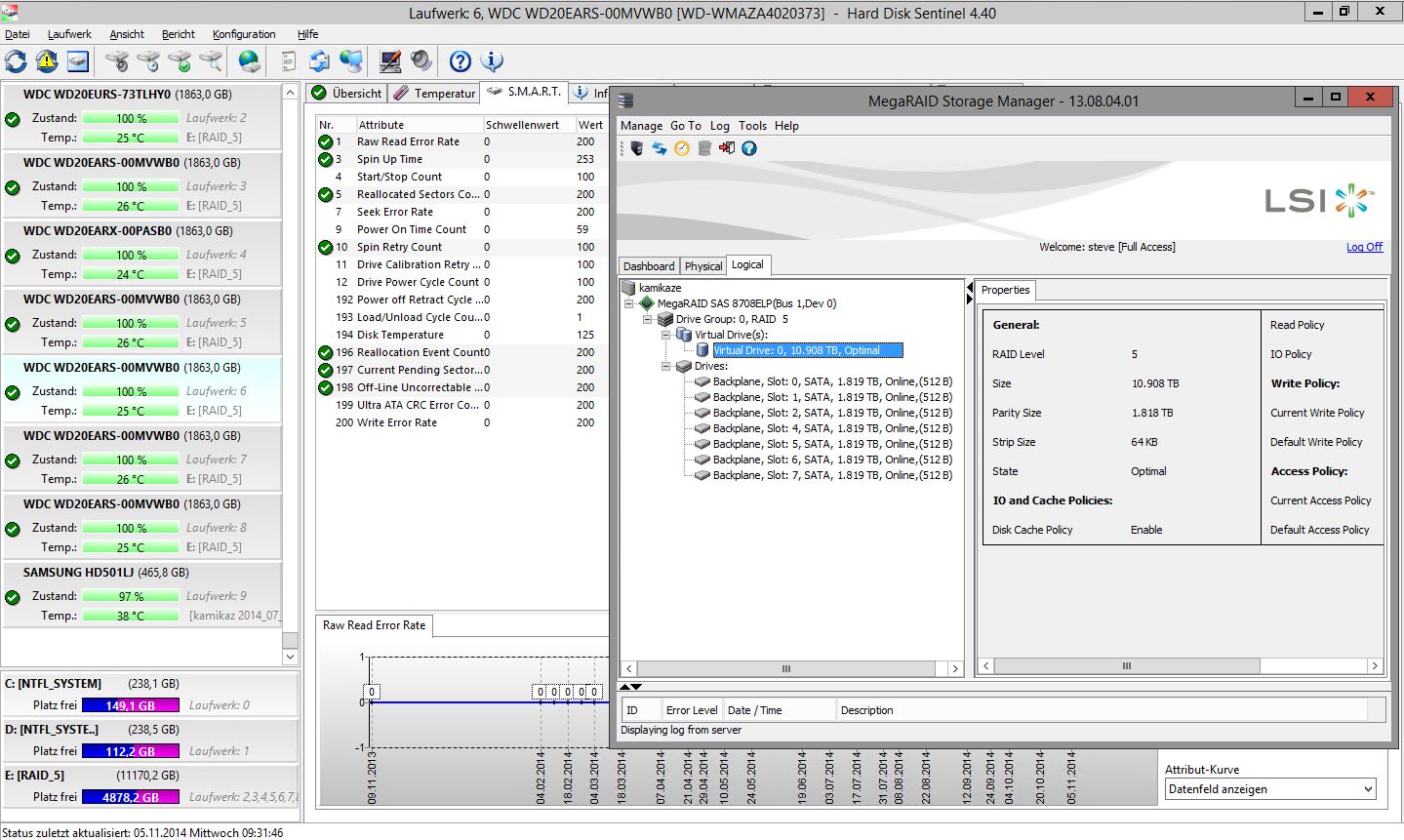
Task: Click the MegaRAID window title bar app icon
Action: click(626, 100)
